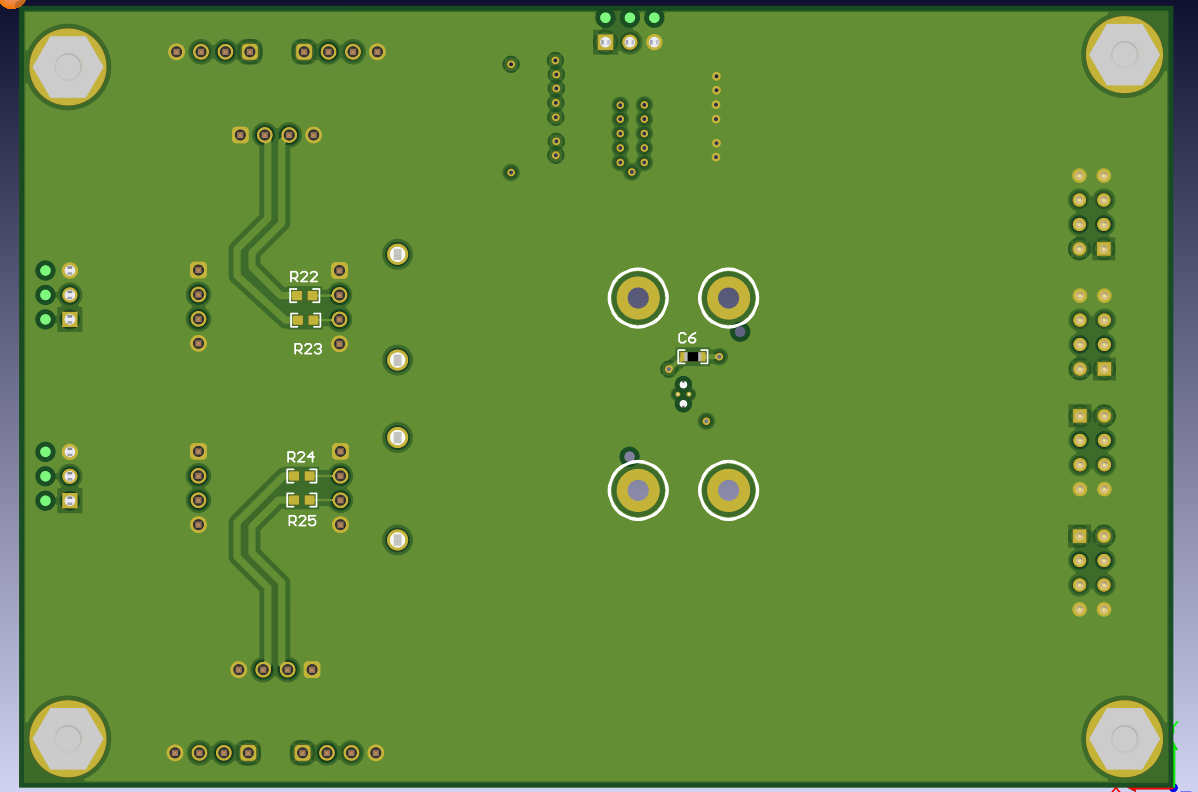Click the topmost green LED pad on left edge
The image size is (1198, 792).
click(x=44, y=268)
